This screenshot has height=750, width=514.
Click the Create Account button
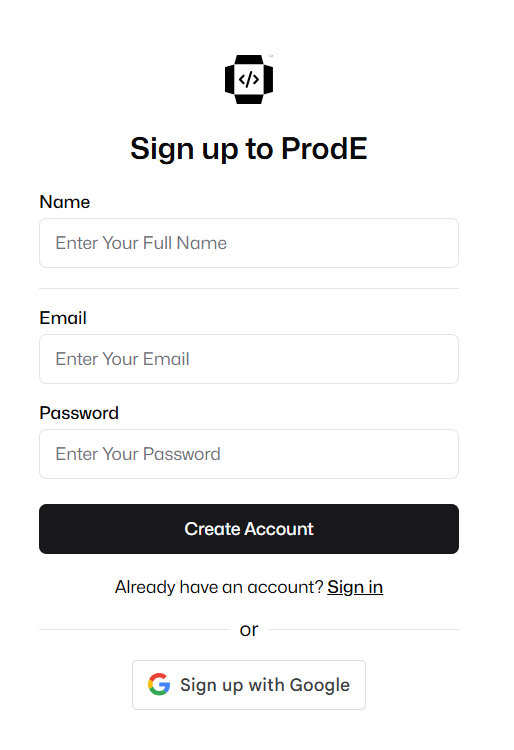249,529
